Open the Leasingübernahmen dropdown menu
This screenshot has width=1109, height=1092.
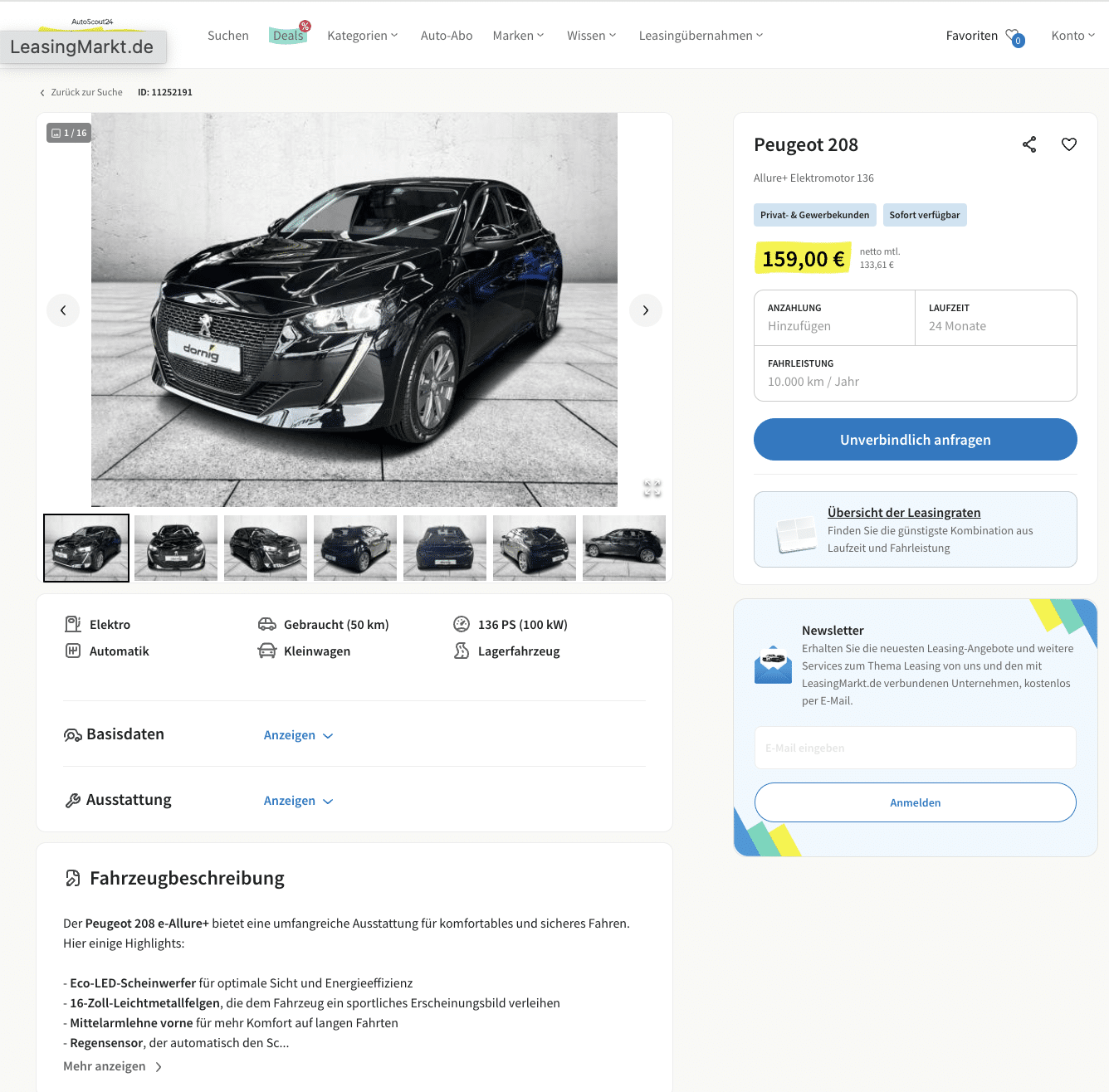(701, 36)
